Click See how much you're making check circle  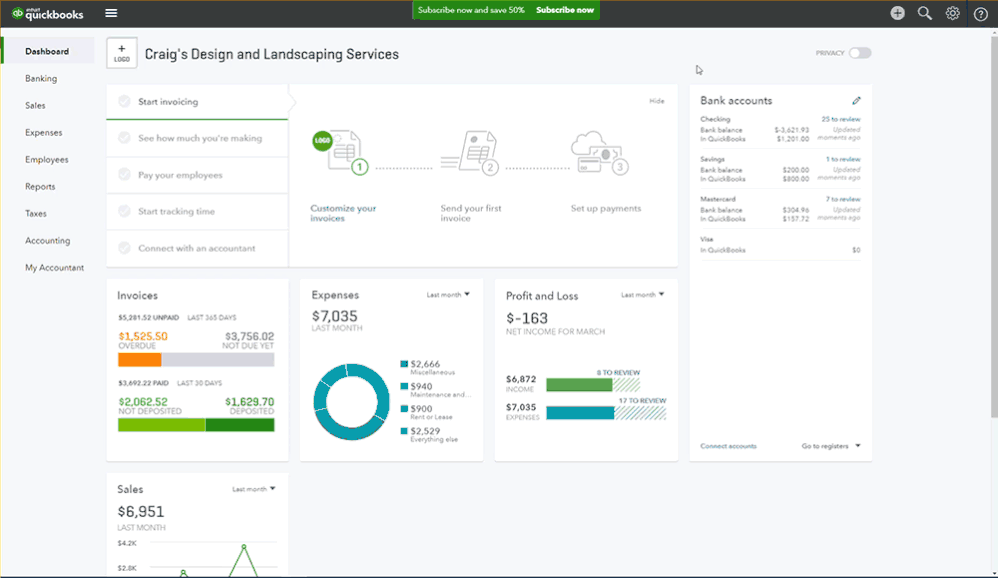(x=124, y=137)
